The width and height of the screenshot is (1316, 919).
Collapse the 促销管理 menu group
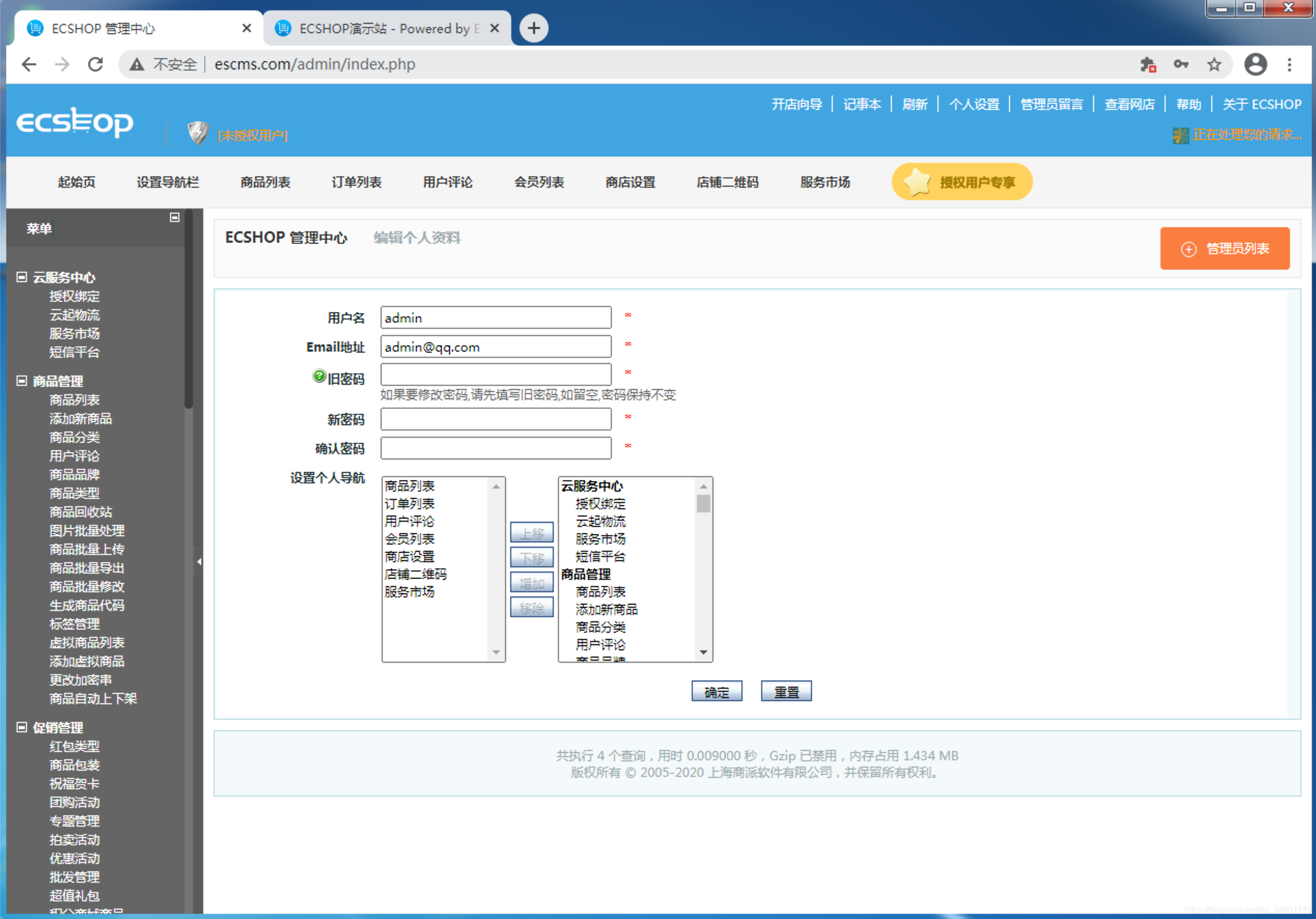(22, 728)
